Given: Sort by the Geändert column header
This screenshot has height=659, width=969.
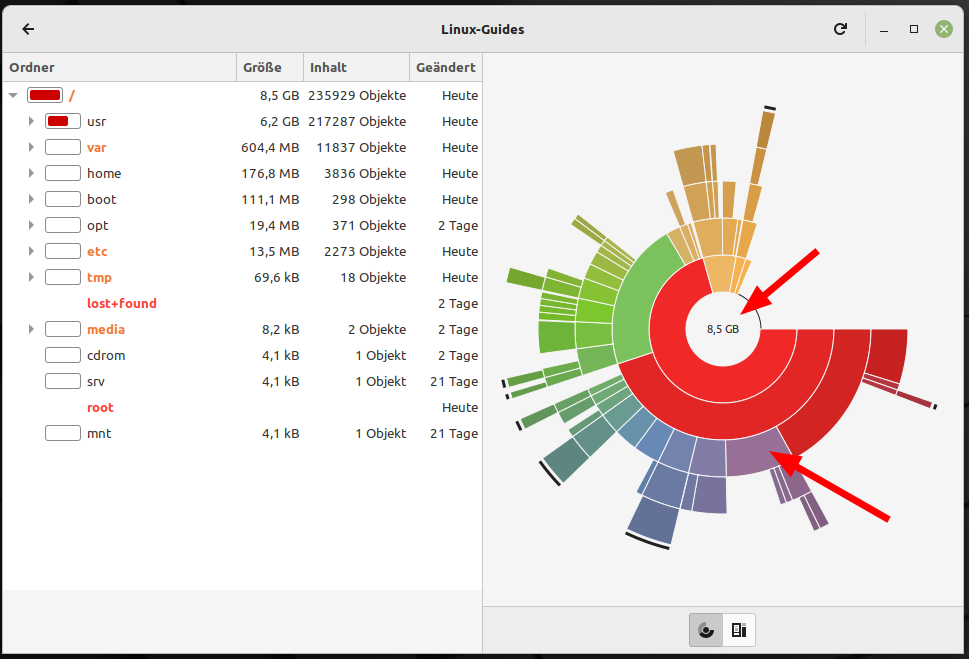Looking at the screenshot, I should coord(446,67).
